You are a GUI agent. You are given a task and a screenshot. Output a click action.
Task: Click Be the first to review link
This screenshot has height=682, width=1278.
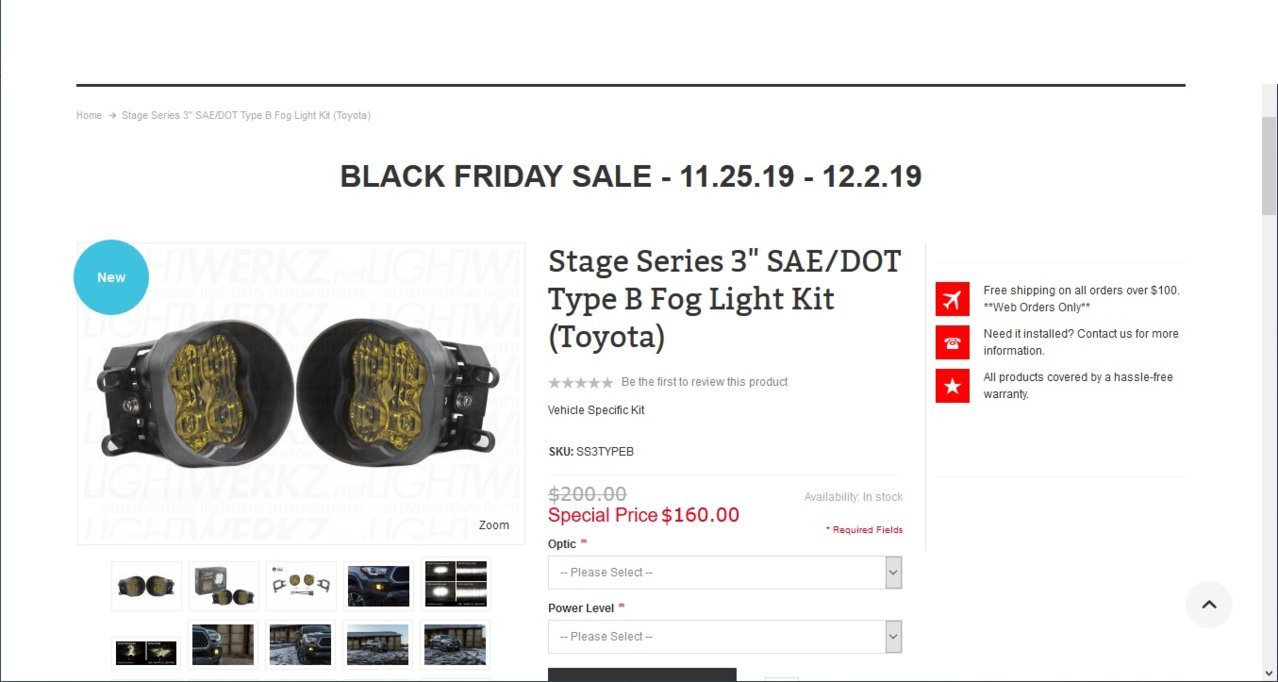point(704,382)
